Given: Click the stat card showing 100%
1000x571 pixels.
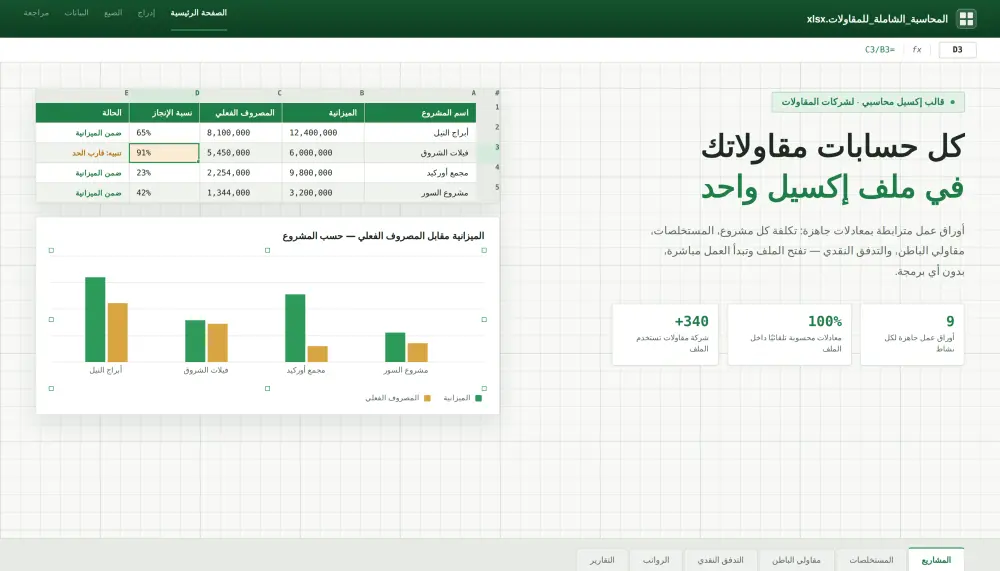Looking at the screenshot, I should coord(790,334).
